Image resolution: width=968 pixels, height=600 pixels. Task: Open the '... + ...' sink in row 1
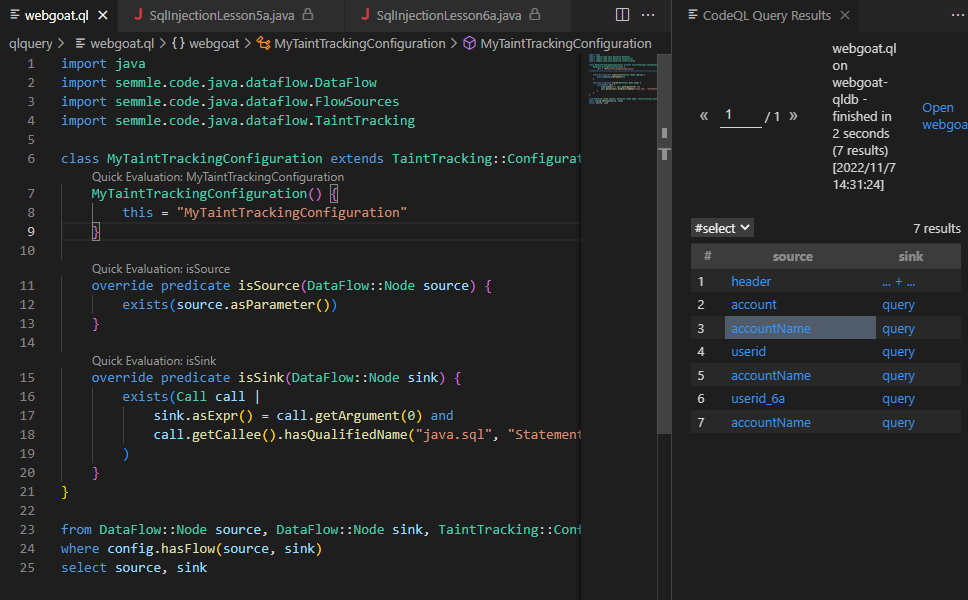898,282
